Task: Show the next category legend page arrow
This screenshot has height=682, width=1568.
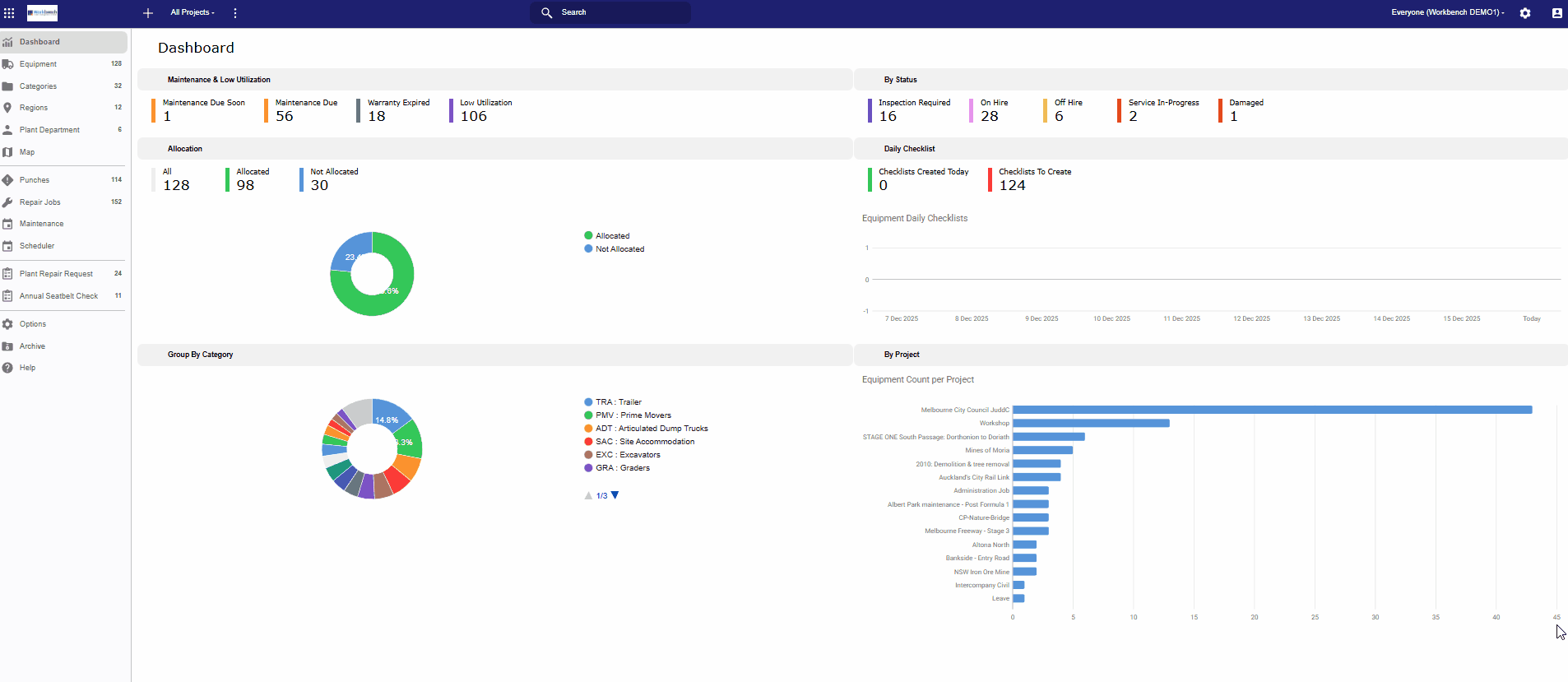Action: tap(615, 495)
